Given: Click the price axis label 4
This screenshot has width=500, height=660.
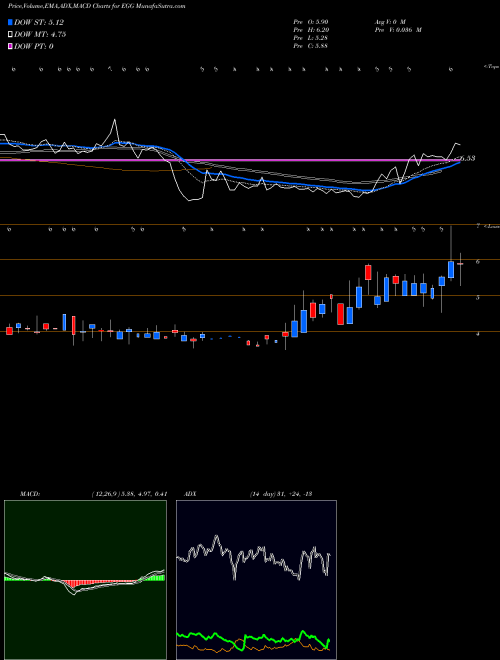Looking at the screenshot, I should tap(478, 334).
